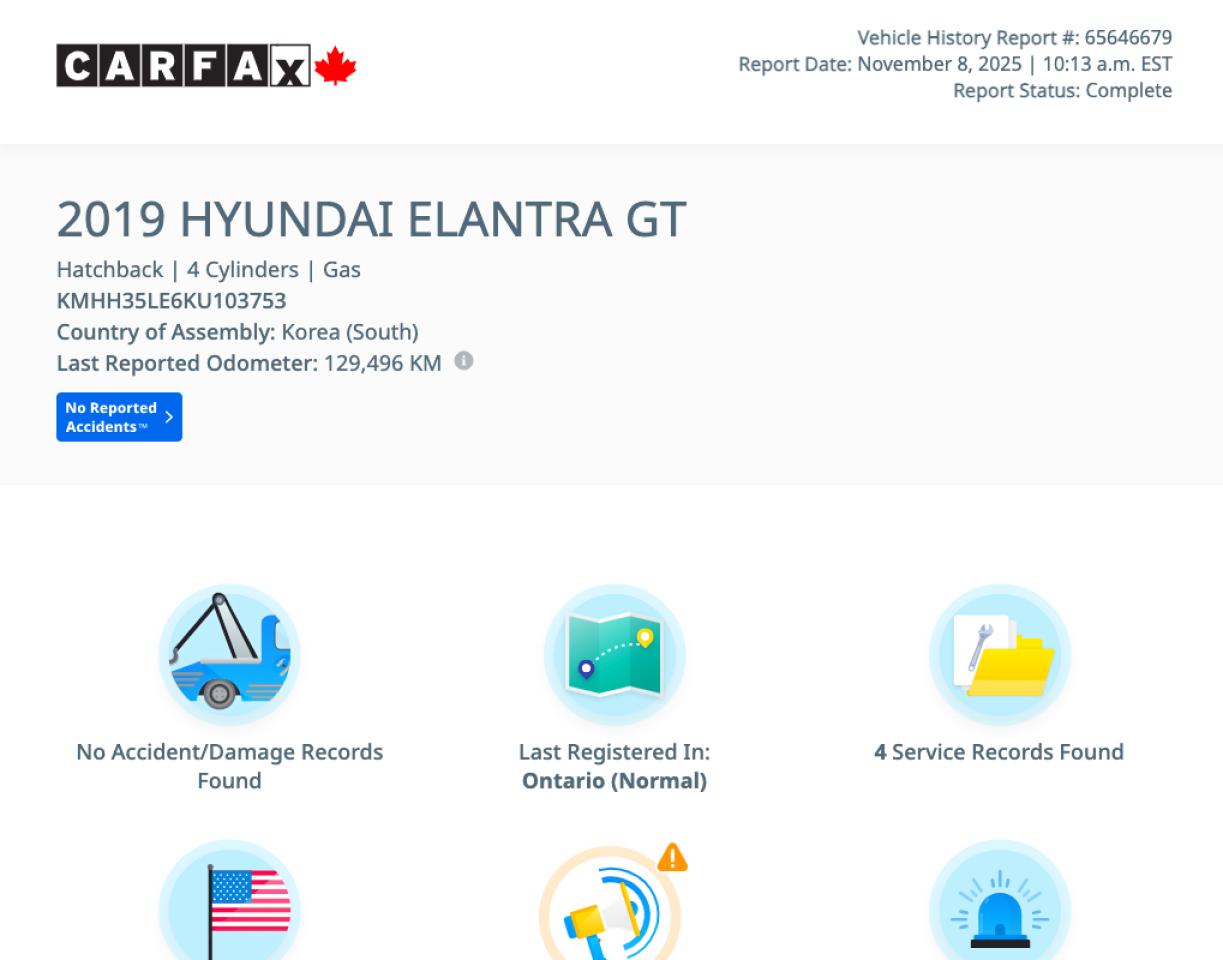
Task: Open the odometer info tooltip icon
Action: [x=463, y=361]
